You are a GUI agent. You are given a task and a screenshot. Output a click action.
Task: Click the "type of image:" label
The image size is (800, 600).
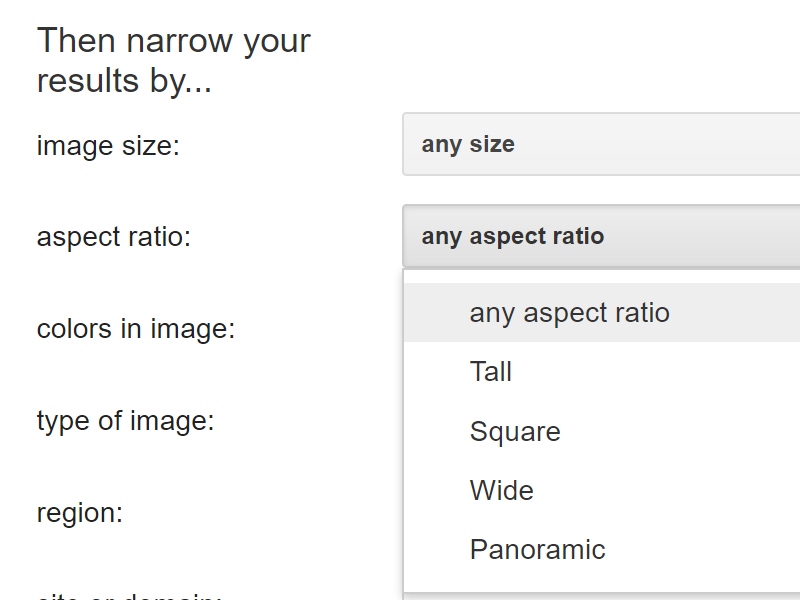pyautogui.click(x=125, y=421)
